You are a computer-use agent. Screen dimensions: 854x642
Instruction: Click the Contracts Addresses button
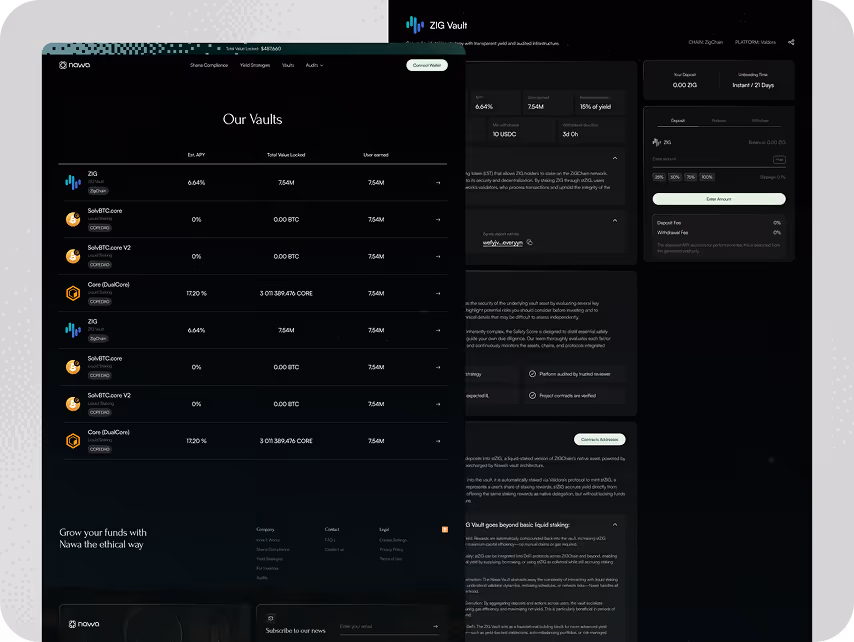tap(600, 439)
